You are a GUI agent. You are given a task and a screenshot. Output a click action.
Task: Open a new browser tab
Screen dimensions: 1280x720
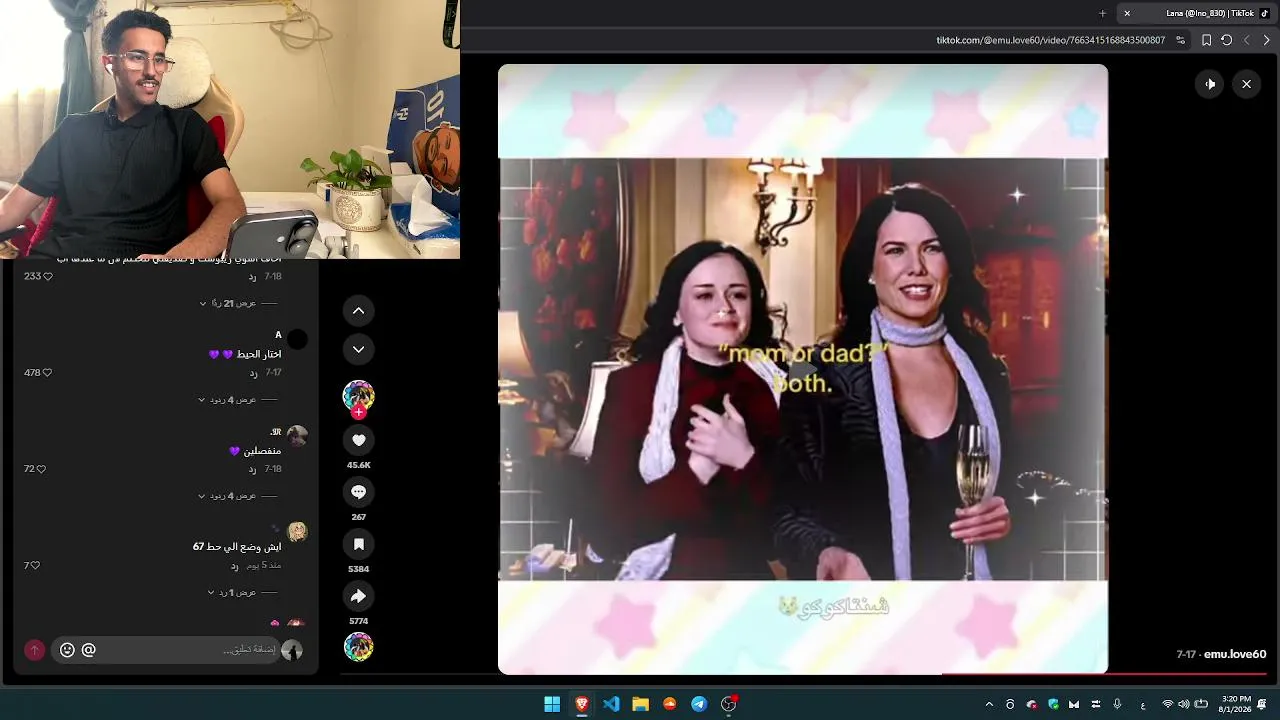[1102, 13]
